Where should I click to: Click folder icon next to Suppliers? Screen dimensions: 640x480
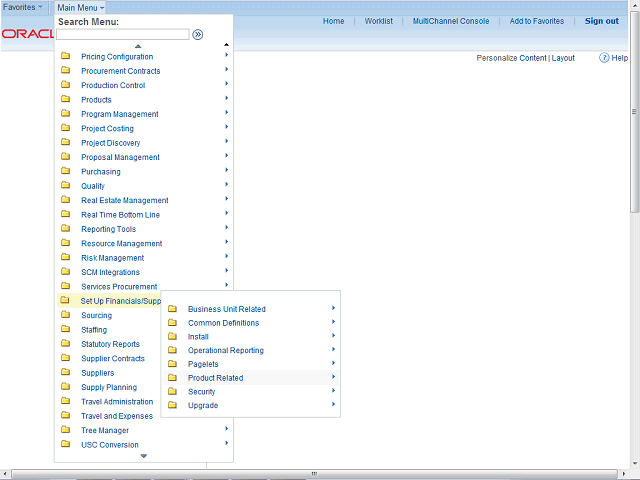pyautogui.click(x=66, y=373)
